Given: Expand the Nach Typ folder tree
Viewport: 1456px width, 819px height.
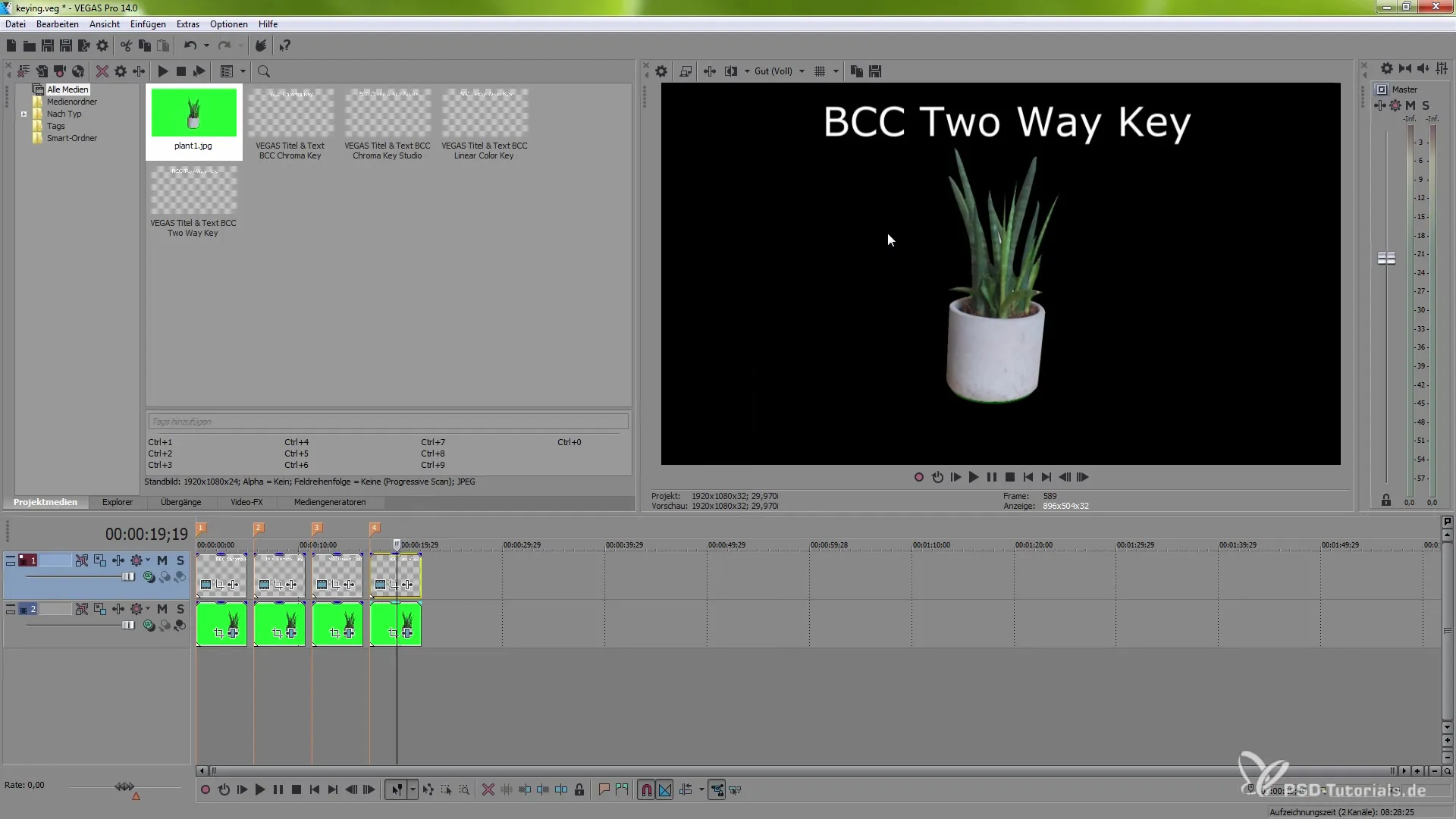Looking at the screenshot, I should click(x=24, y=115).
